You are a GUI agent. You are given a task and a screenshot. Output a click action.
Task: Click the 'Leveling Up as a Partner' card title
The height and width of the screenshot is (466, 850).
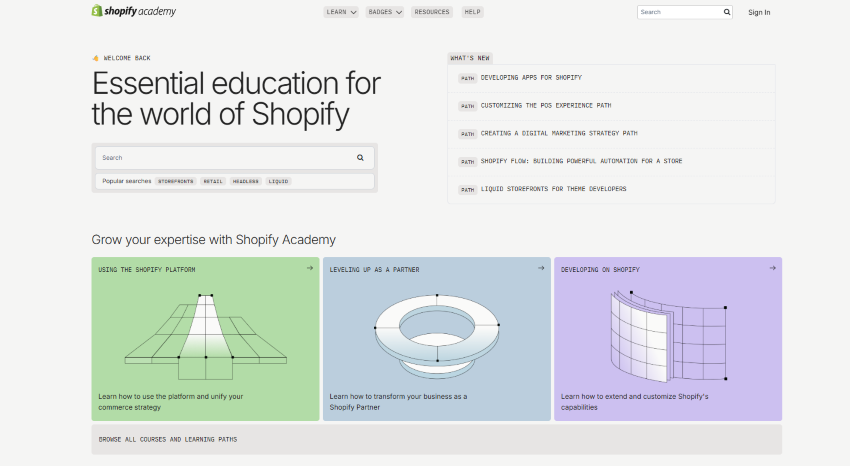tap(375, 269)
